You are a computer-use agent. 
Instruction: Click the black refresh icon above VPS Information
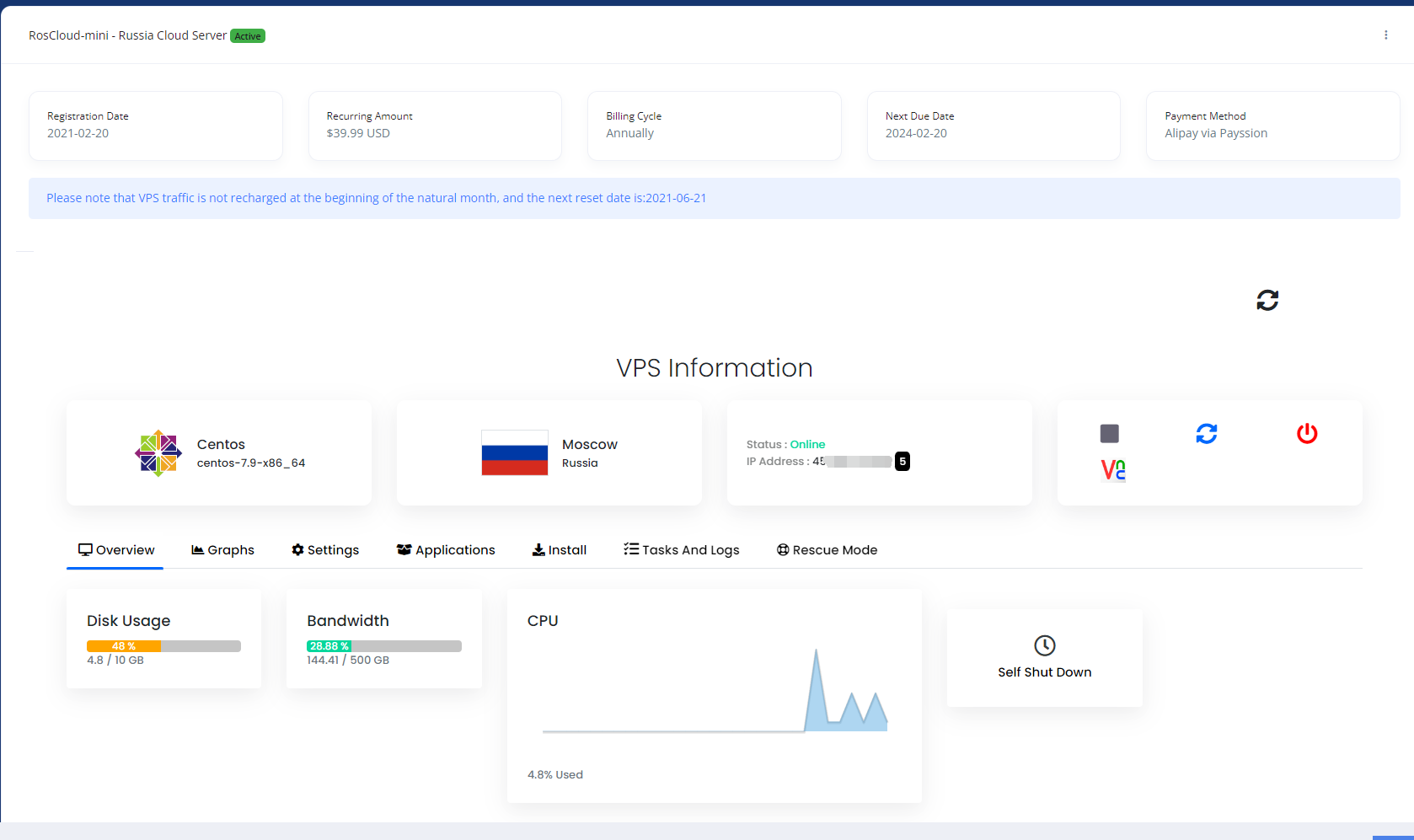click(x=1267, y=300)
